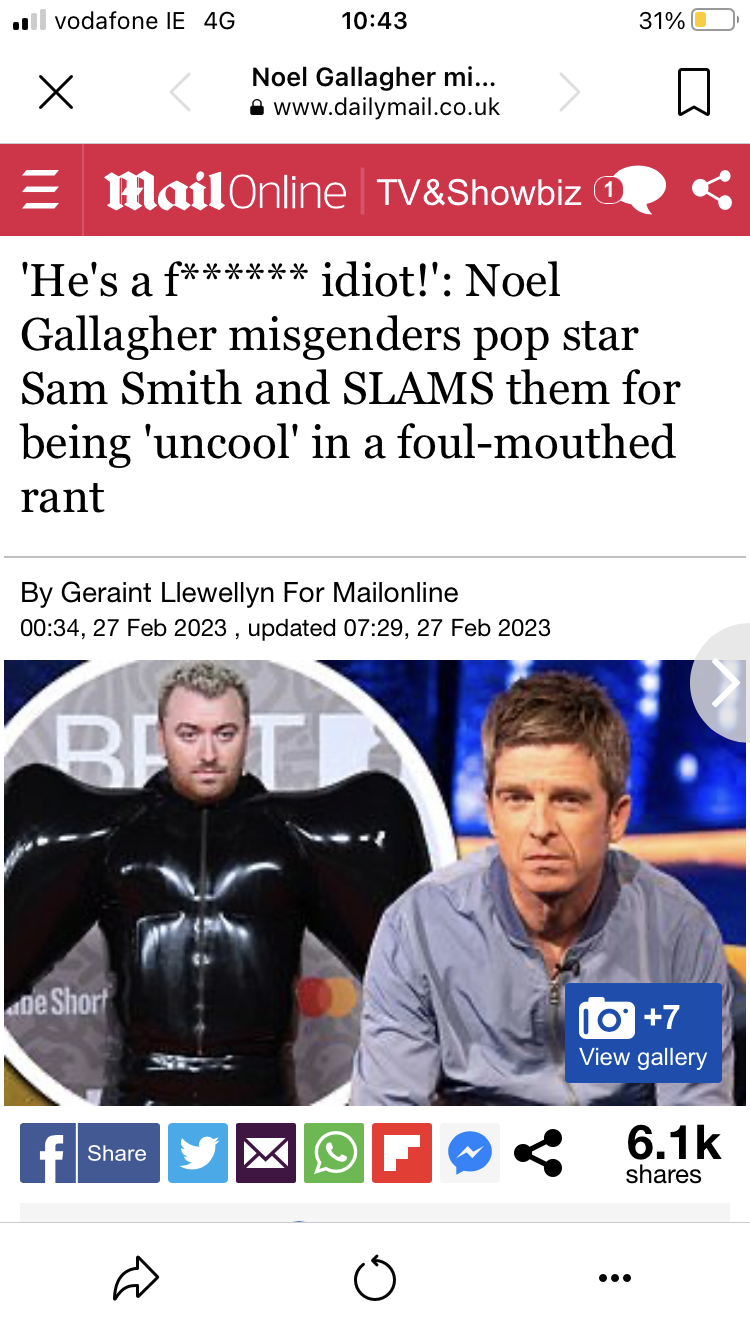Go to the TV&Showbiz section
The height and width of the screenshot is (1334, 750).
click(x=479, y=191)
